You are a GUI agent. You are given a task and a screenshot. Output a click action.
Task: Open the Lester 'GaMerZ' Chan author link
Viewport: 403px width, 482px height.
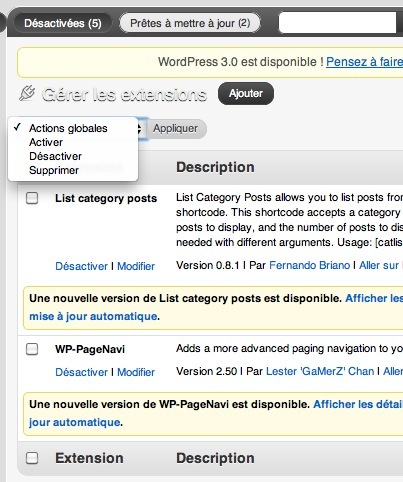click(x=320, y=371)
